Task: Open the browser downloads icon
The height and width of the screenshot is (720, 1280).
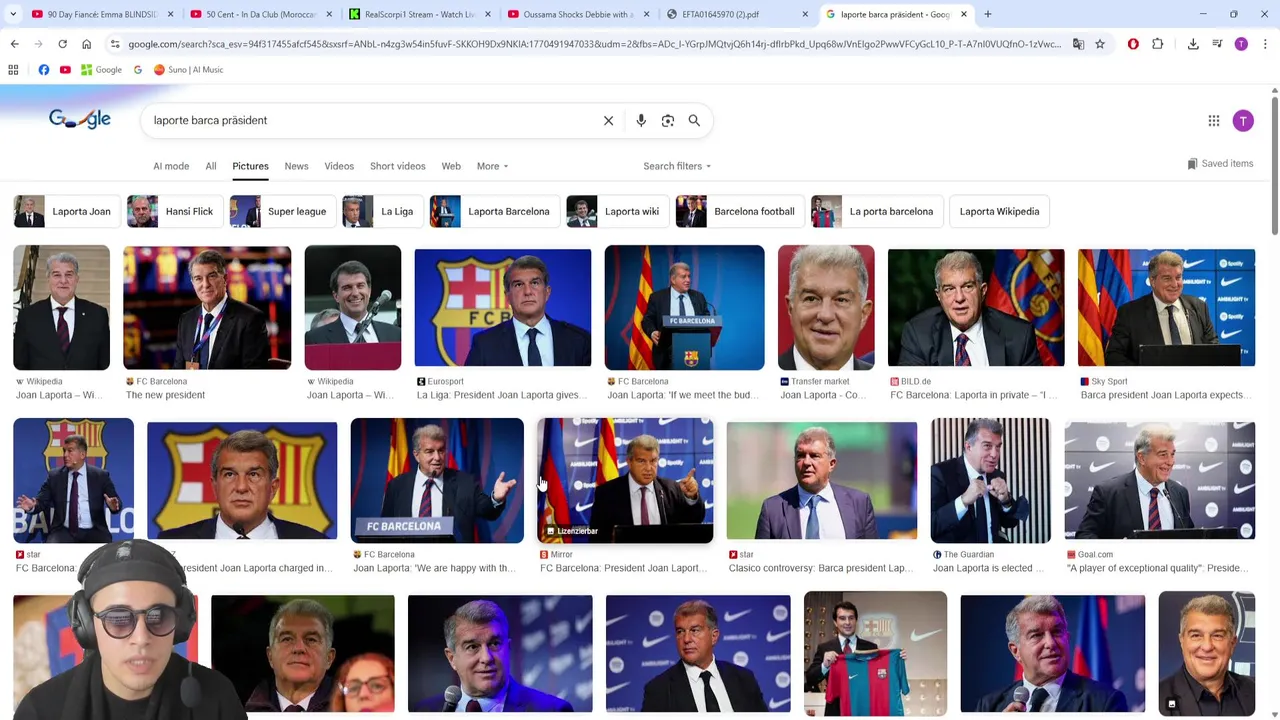Action: click(x=1193, y=44)
